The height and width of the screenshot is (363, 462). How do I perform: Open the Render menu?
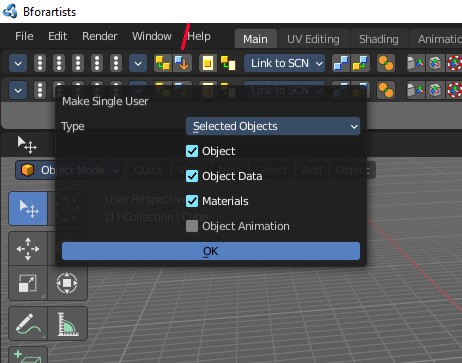pos(100,36)
